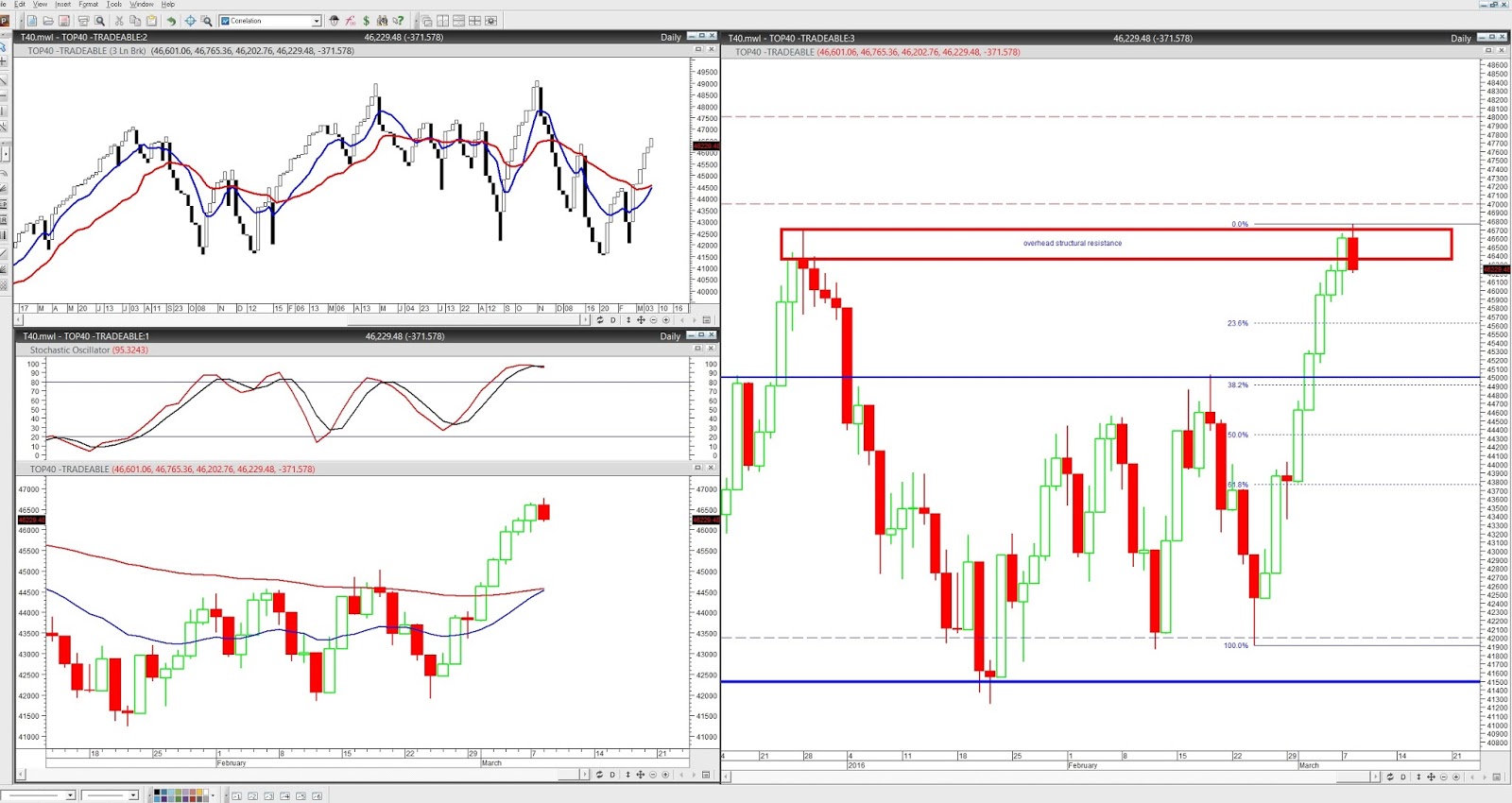Screen dimensions: 1512x803
Task: Click the tile columns window icon
Action: click(x=442, y=21)
